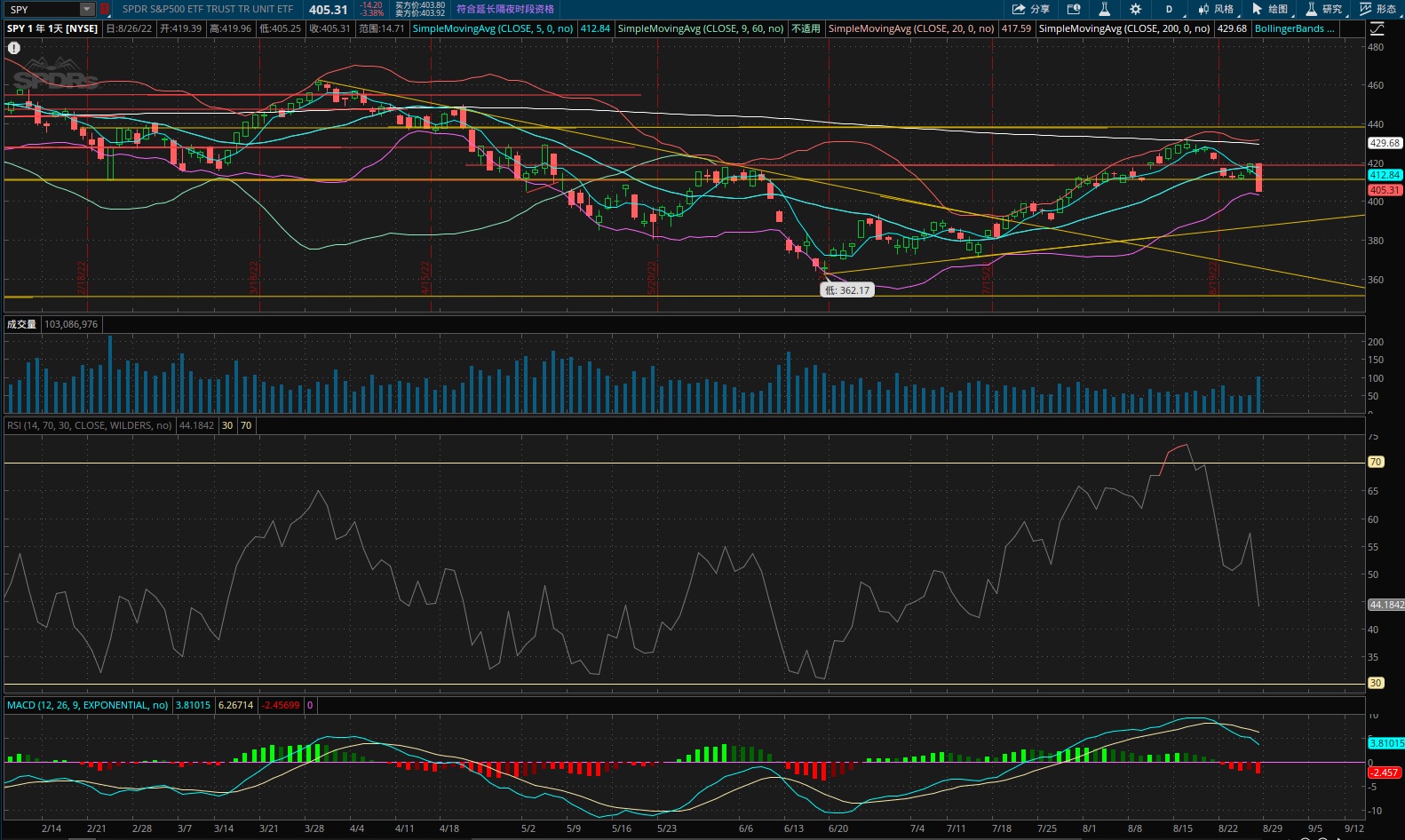Click the volume value 103,086,976
The image size is (1405, 840).
coord(71,324)
